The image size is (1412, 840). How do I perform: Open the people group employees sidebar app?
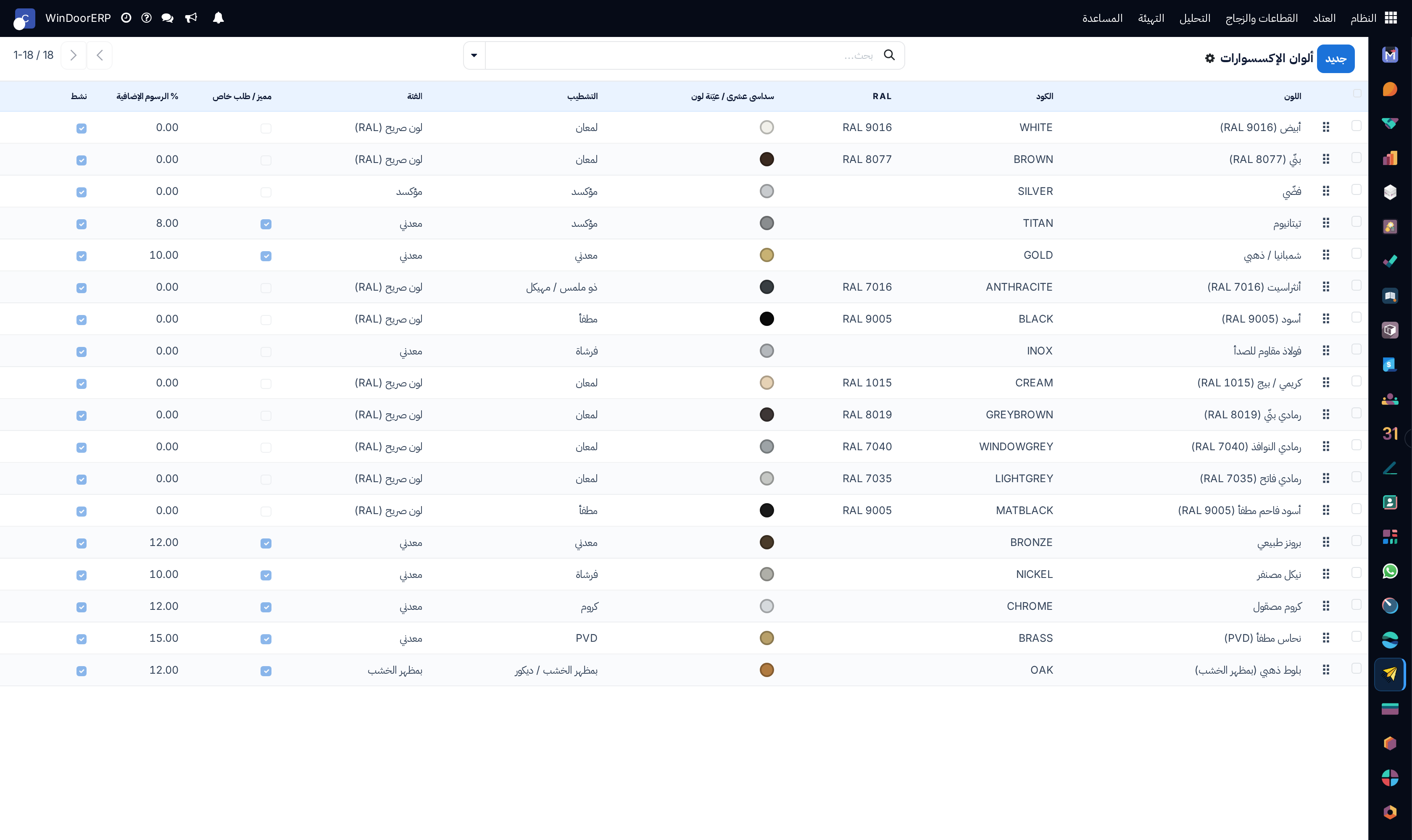pos(1390,399)
